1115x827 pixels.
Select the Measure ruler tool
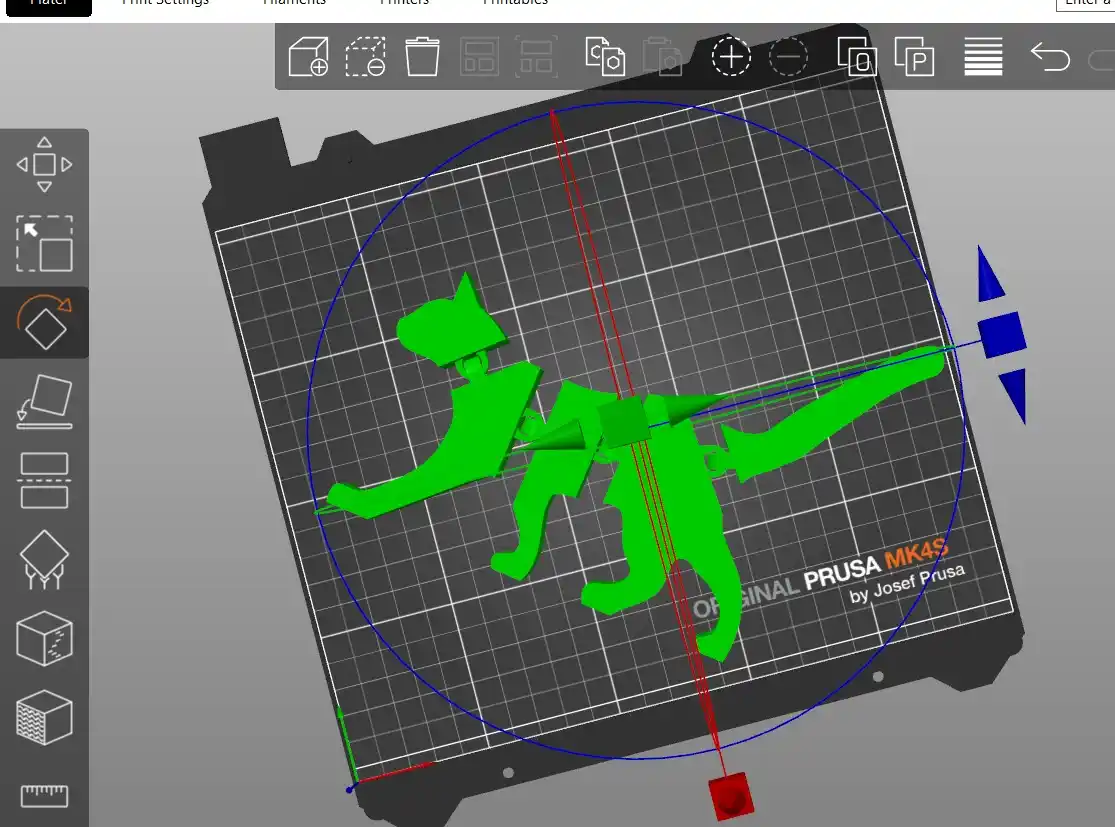click(44, 796)
